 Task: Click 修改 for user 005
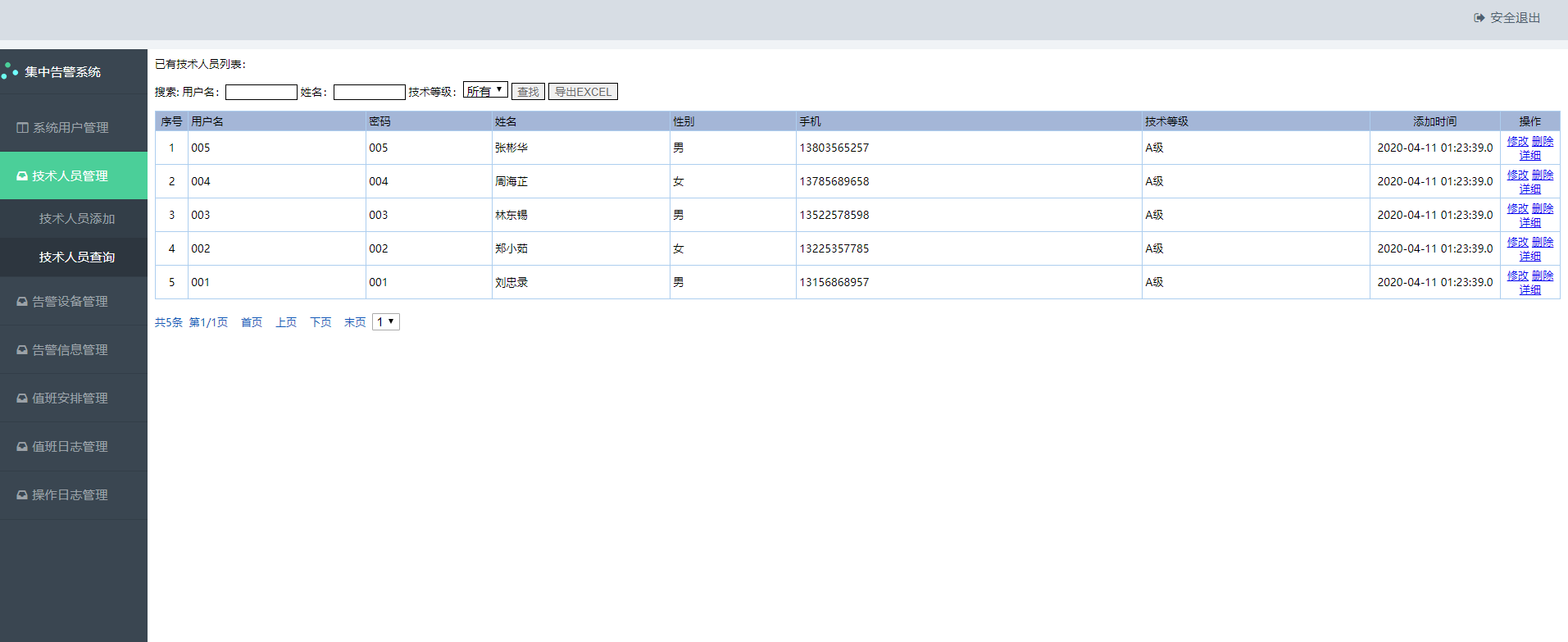pos(1518,141)
